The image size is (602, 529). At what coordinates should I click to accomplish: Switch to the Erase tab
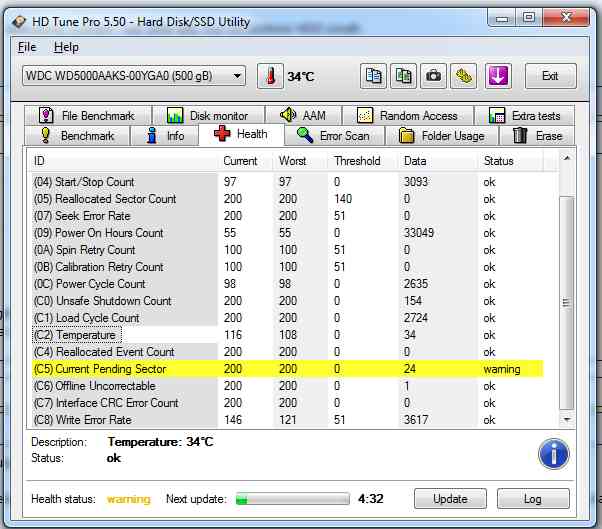[537, 136]
